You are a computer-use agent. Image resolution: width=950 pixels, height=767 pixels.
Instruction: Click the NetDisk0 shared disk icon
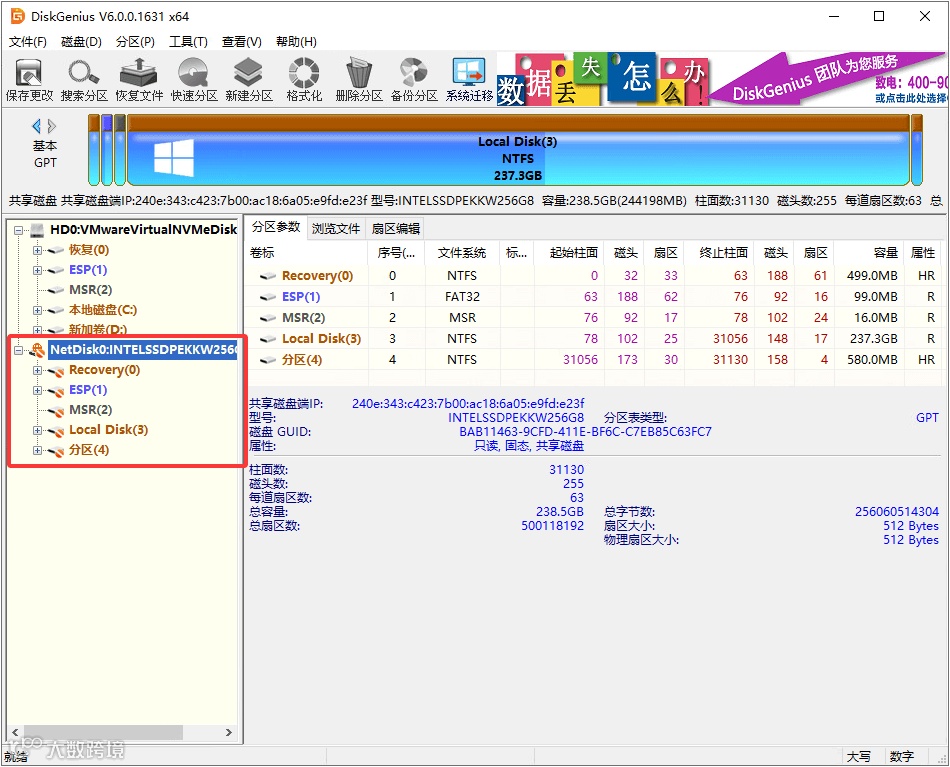[x=38, y=350]
